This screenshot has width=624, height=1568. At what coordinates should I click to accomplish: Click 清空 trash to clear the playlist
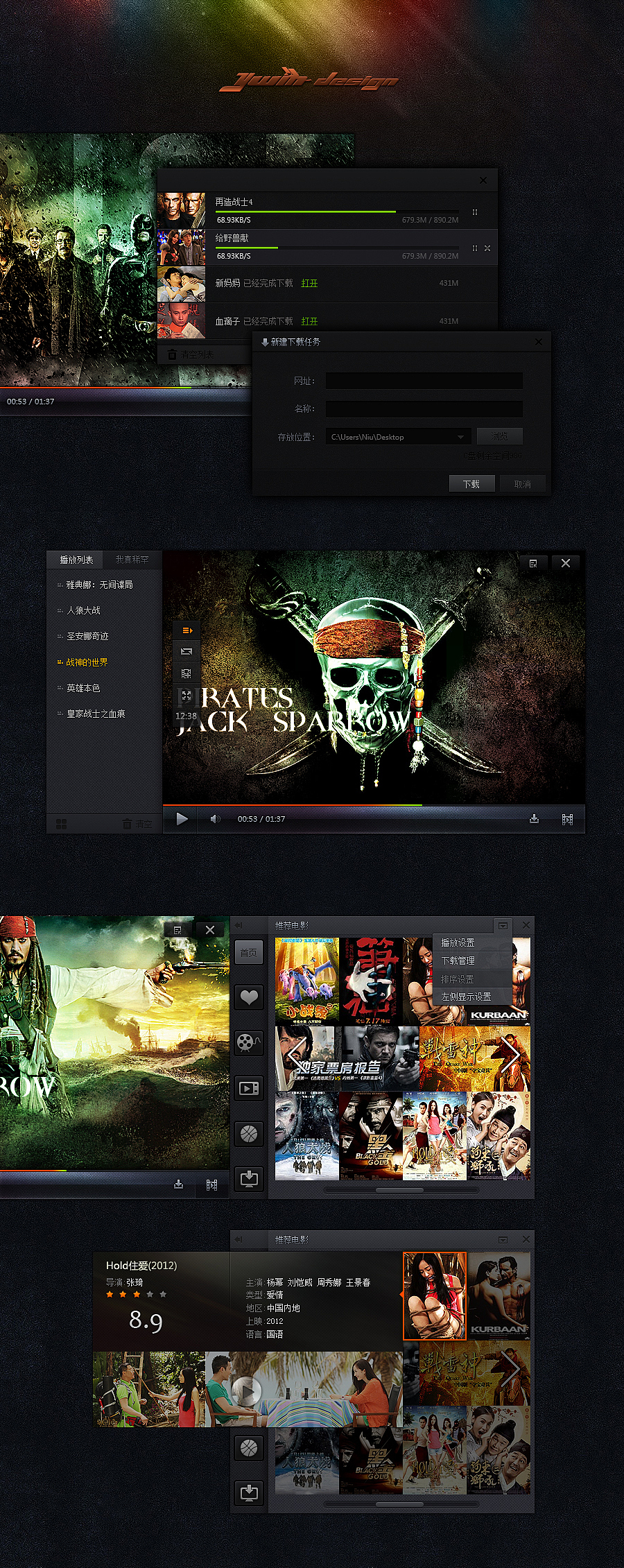click(x=137, y=824)
